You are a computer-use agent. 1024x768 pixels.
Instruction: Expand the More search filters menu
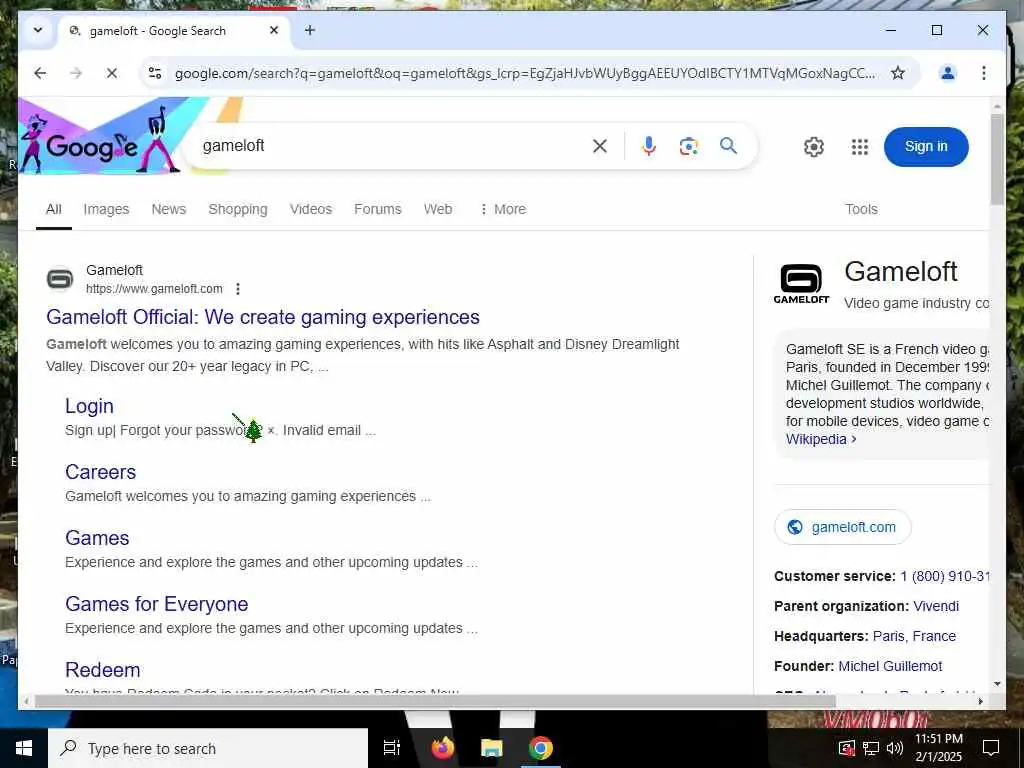503,209
